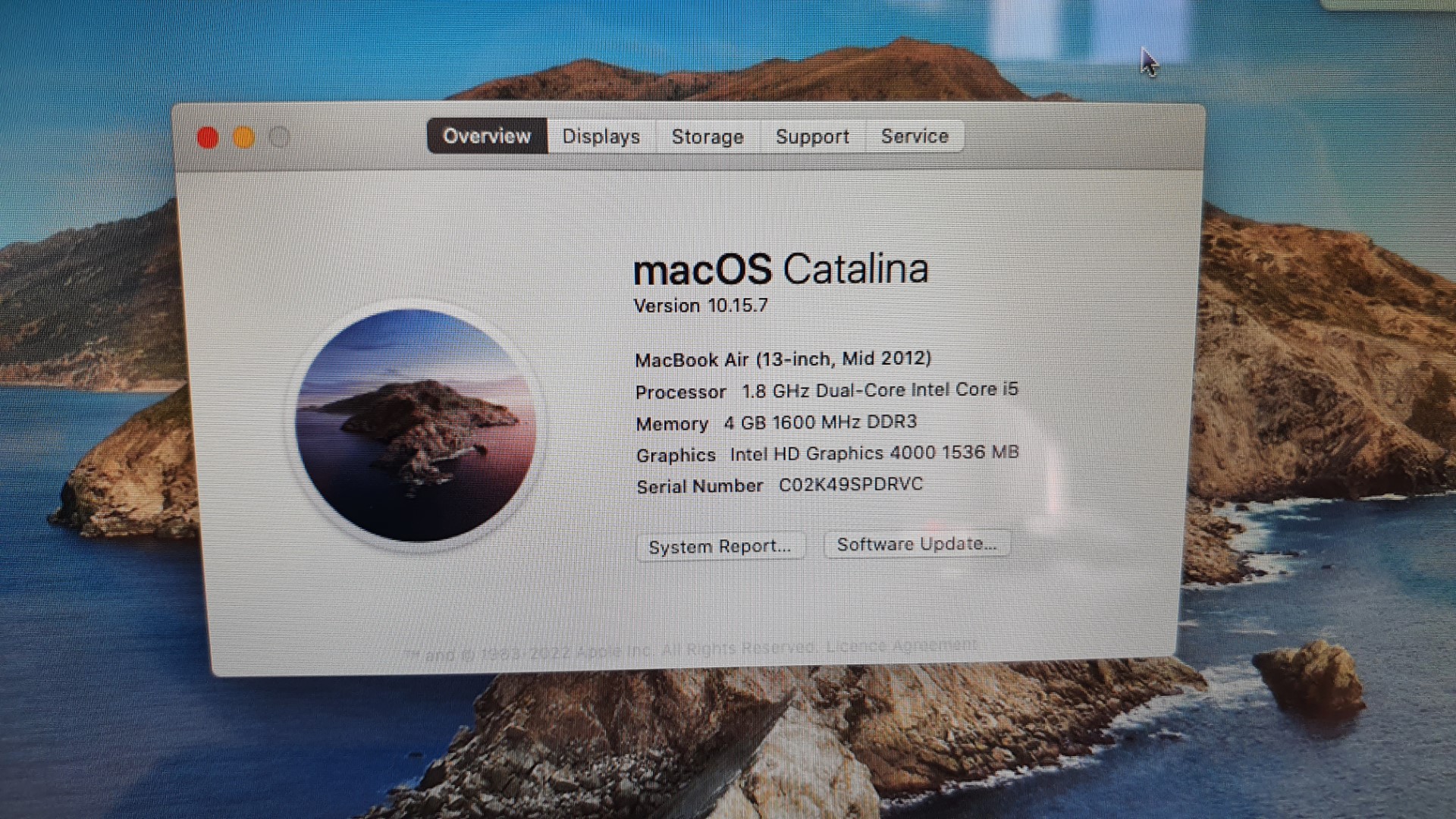
Task: Click the greyed-out zoom window button
Action: [x=280, y=138]
